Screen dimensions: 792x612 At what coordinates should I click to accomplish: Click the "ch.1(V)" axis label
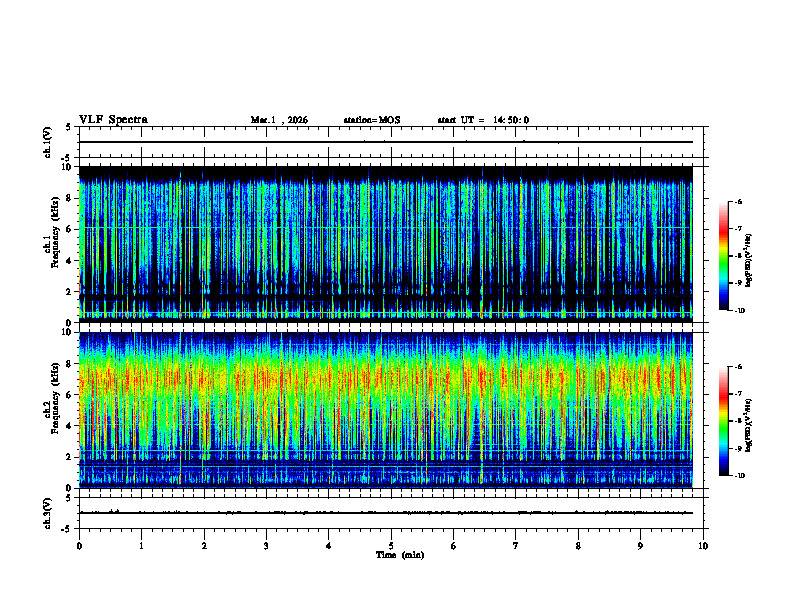[47, 142]
